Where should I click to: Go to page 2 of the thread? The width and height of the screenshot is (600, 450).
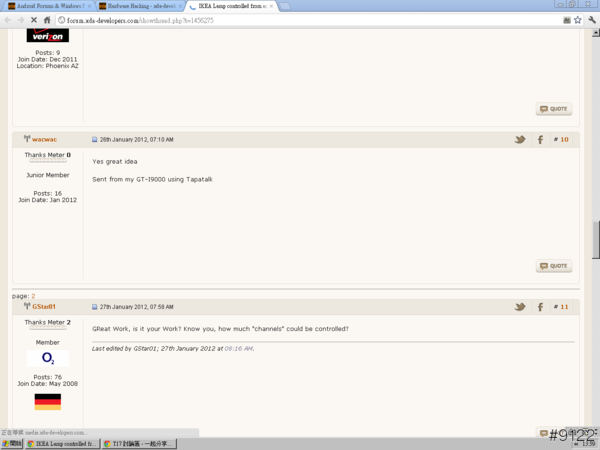[33, 296]
